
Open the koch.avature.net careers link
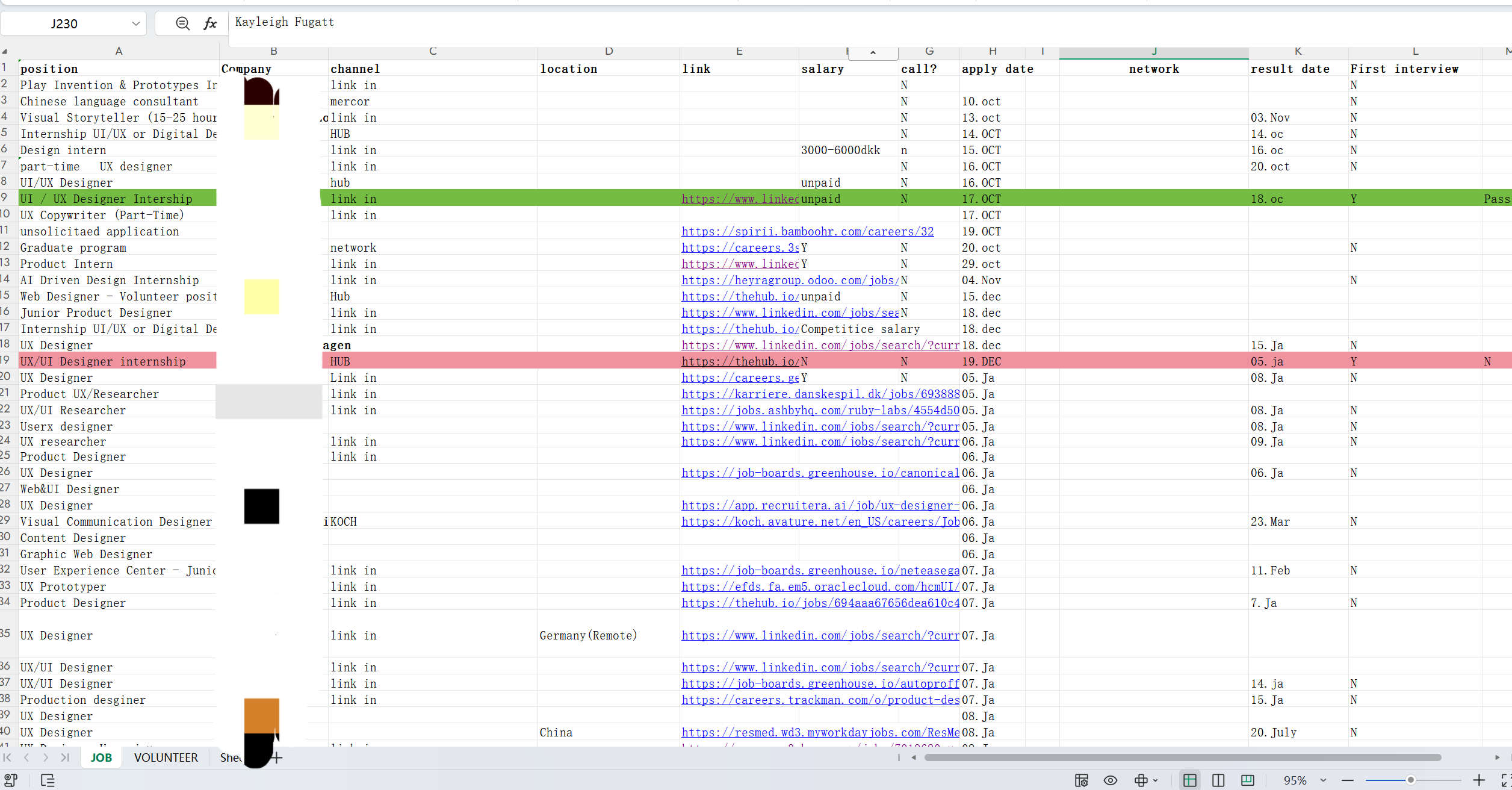(820, 522)
